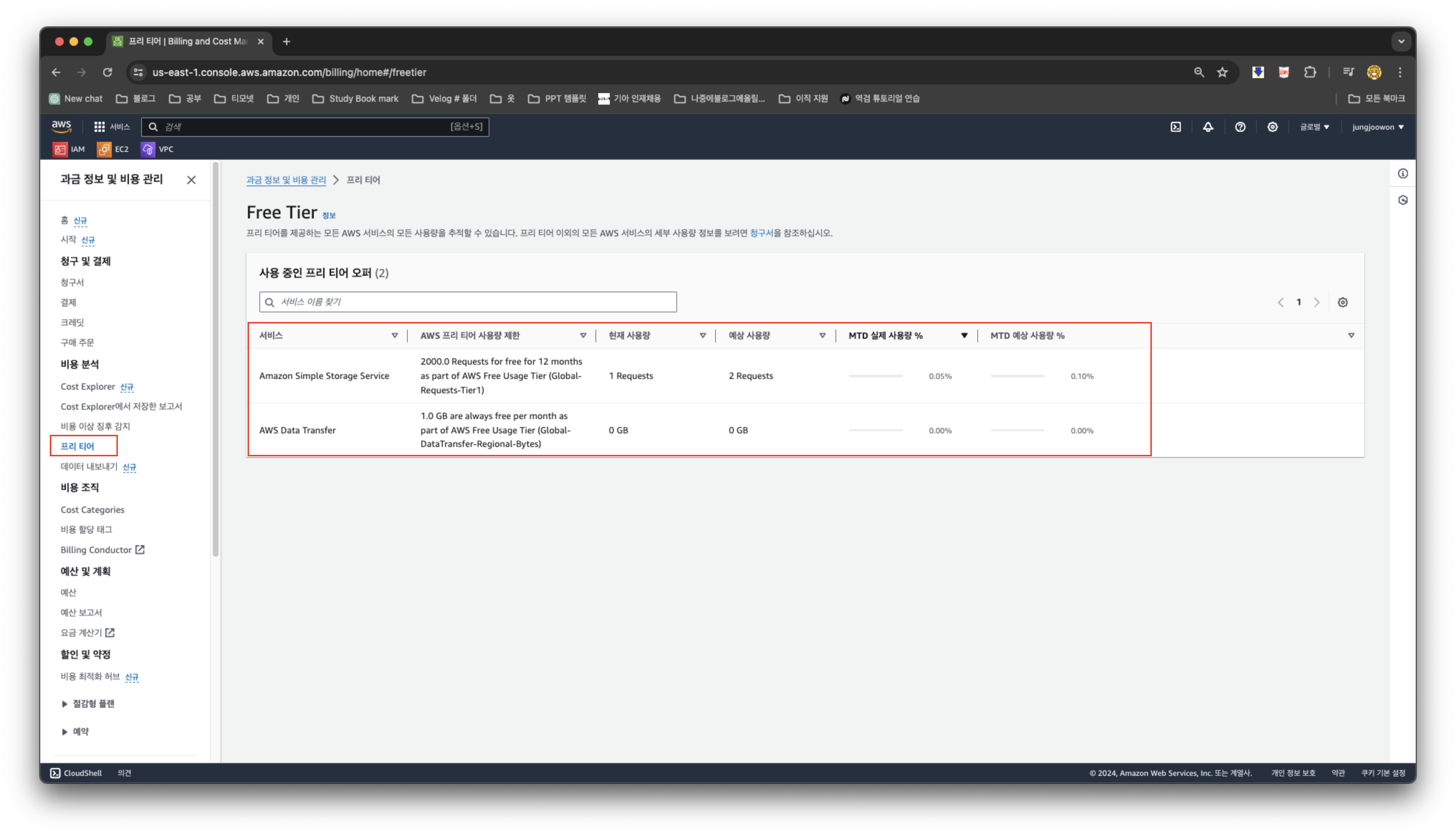Open the jungjoowon account dropdown
The width and height of the screenshot is (1456, 836).
(x=1377, y=127)
